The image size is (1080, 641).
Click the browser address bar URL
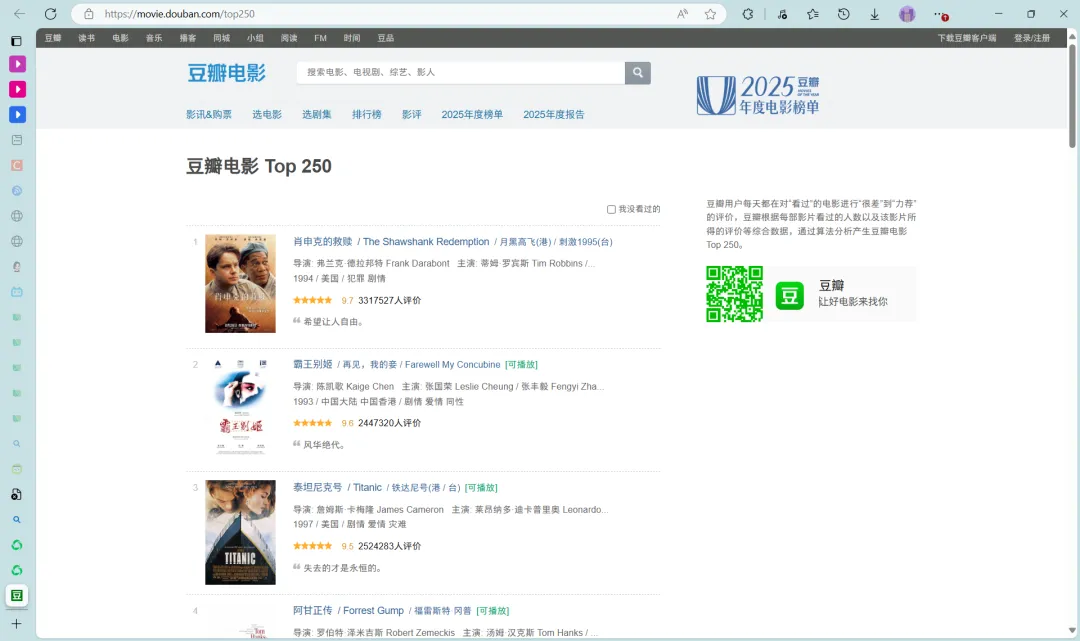(180, 14)
